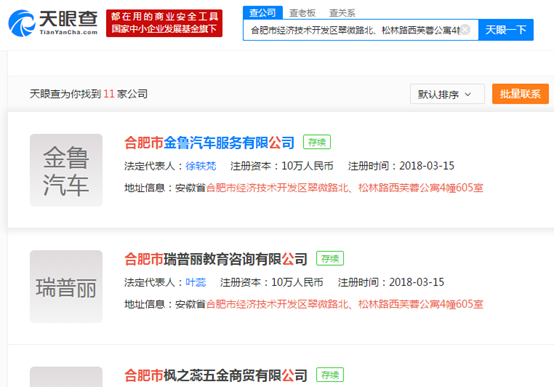This screenshot has width=554, height=387.
Task: Open the 默认排序 sort dropdown
Action: 447,94
